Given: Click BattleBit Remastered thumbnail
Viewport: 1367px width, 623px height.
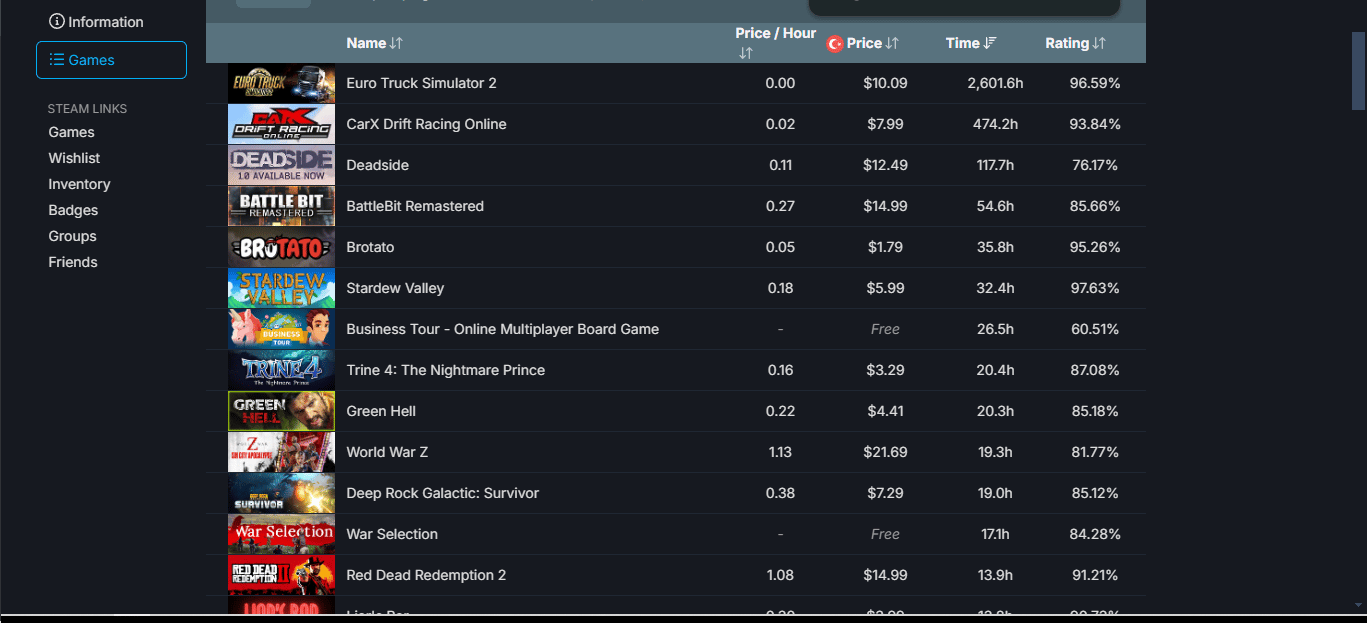Looking at the screenshot, I should [x=281, y=206].
